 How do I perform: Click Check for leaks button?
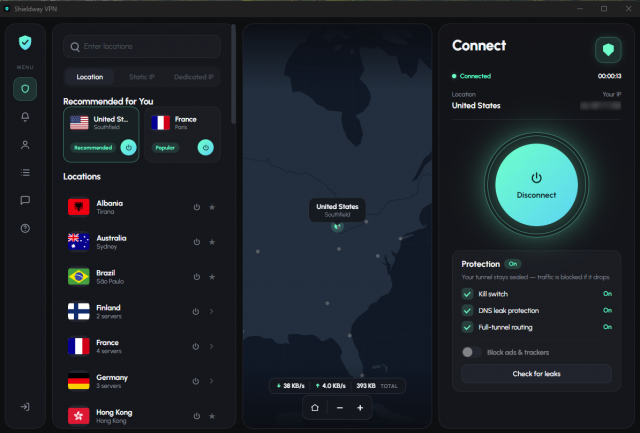(x=536, y=374)
